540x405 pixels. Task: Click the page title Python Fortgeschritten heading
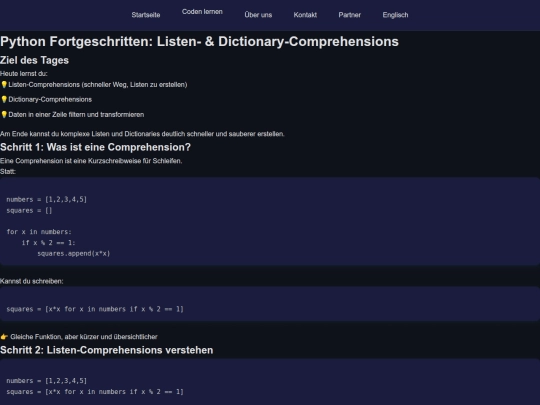click(199, 41)
